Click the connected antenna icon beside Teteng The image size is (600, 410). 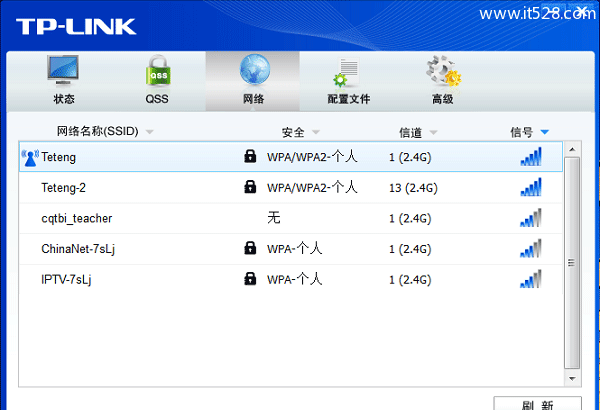click(30, 158)
